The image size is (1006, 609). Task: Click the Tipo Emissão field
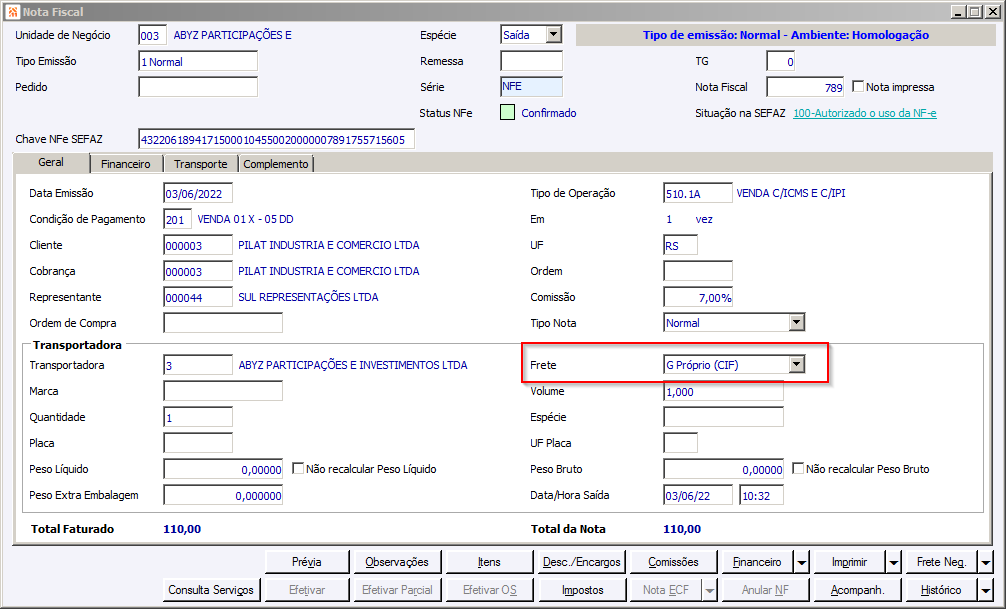tap(198, 62)
